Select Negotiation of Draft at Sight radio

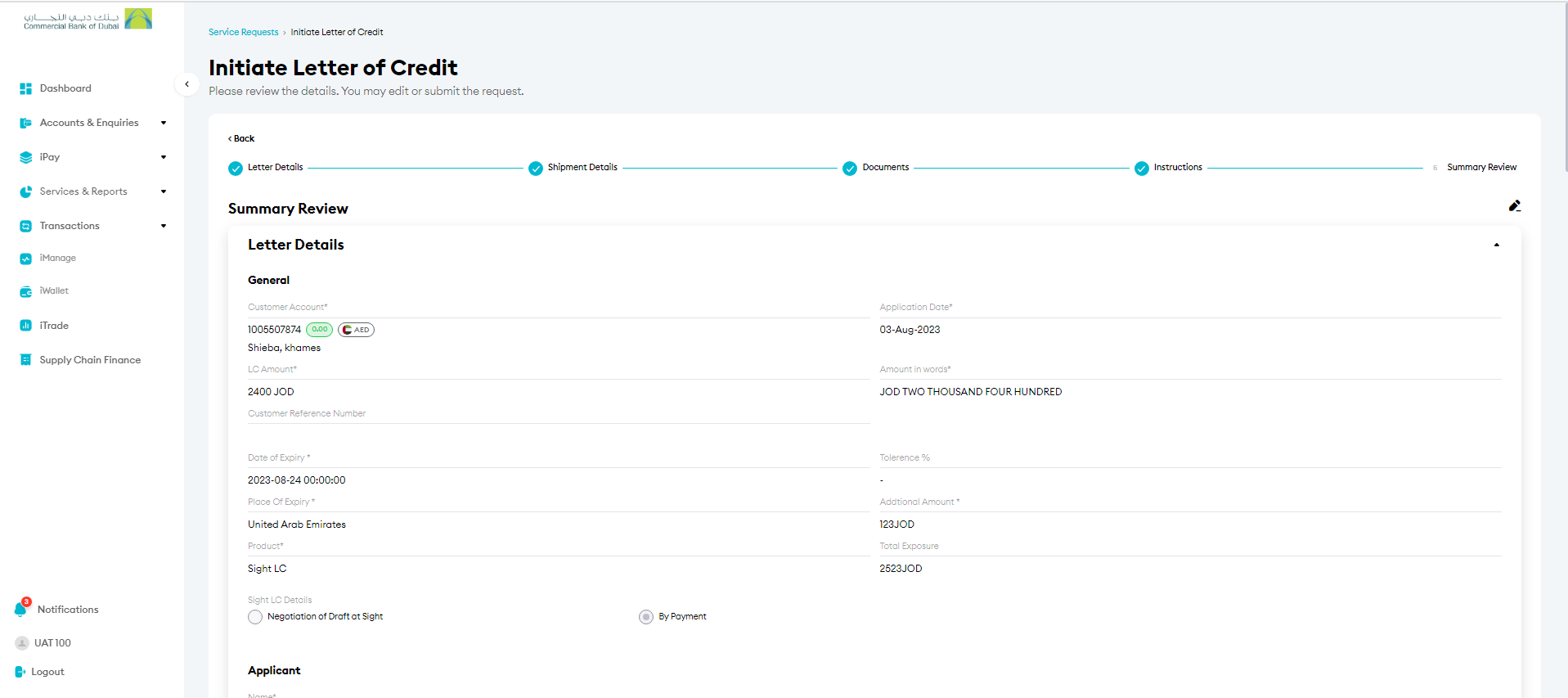pyautogui.click(x=255, y=617)
